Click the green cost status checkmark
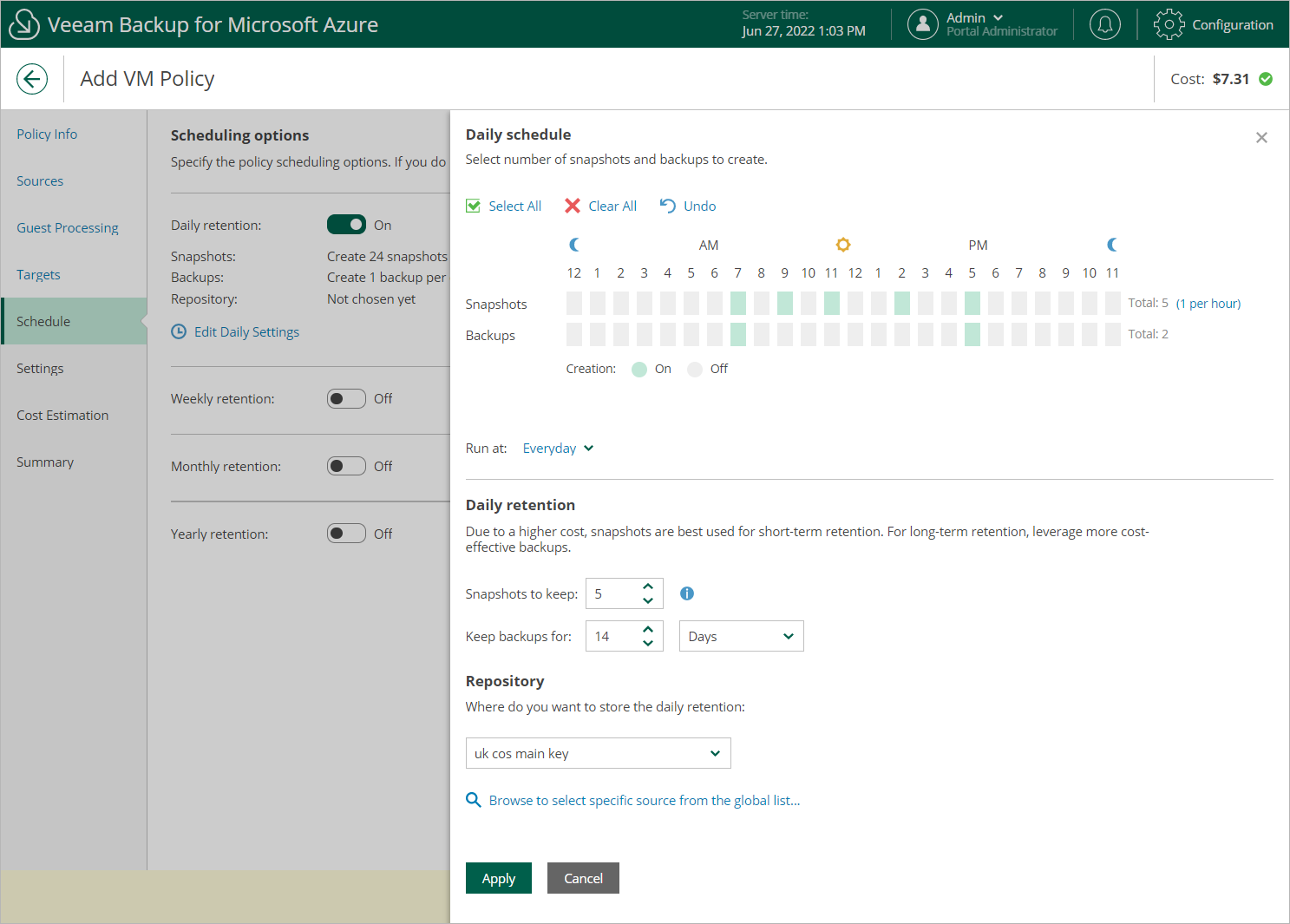The image size is (1290, 924). pyautogui.click(x=1266, y=79)
